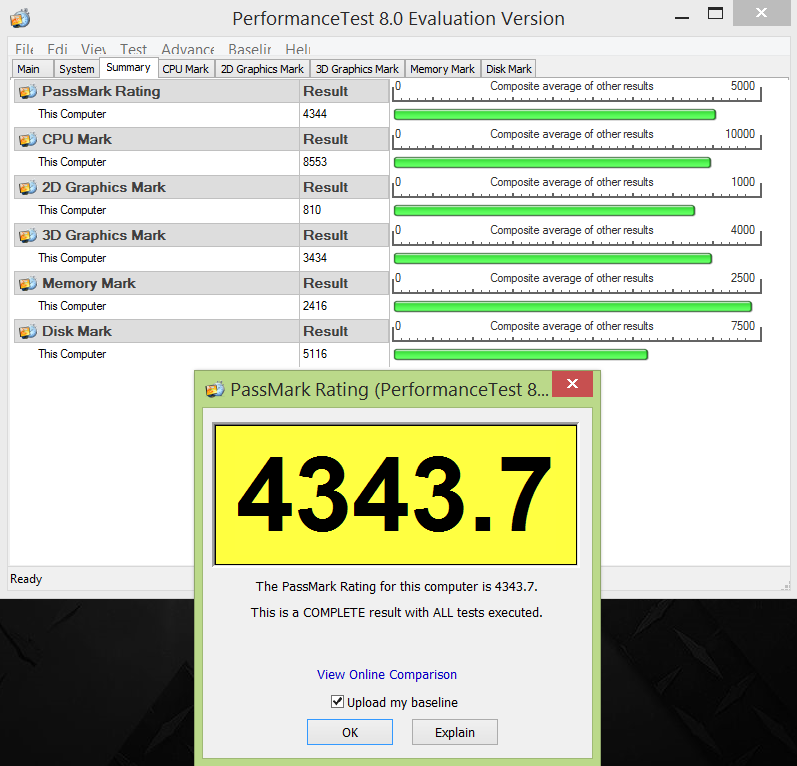Click the CPU Mark value 8553
797x766 pixels.
coord(315,162)
